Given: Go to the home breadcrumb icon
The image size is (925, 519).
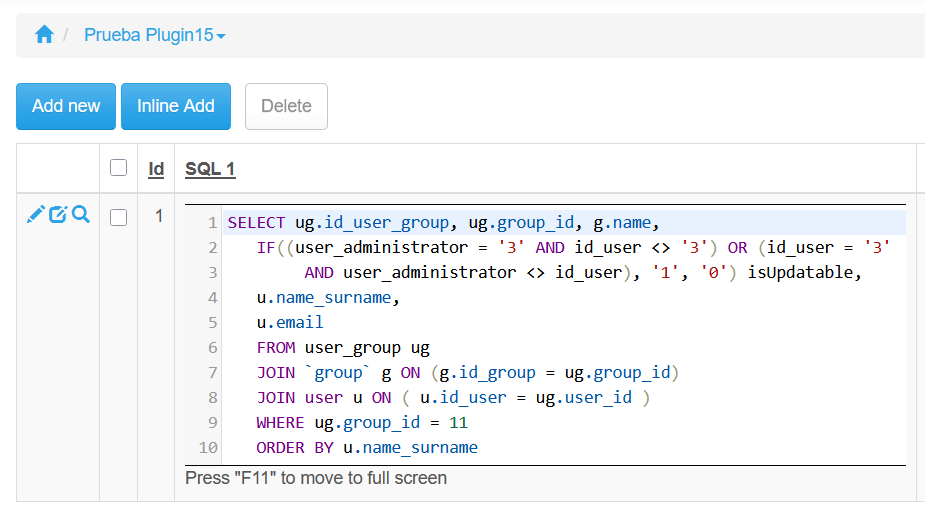Looking at the screenshot, I should pos(44,35).
